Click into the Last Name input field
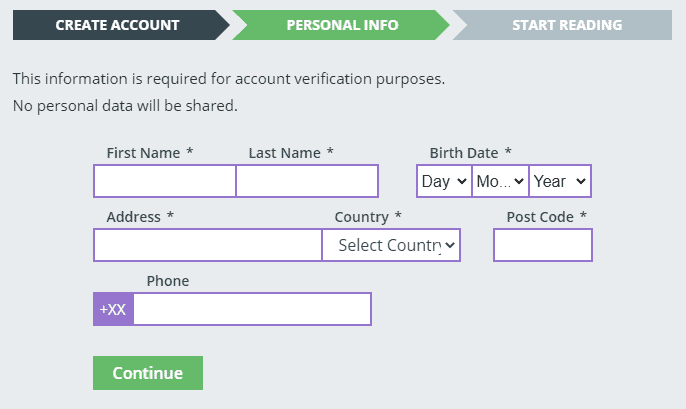 (307, 181)
